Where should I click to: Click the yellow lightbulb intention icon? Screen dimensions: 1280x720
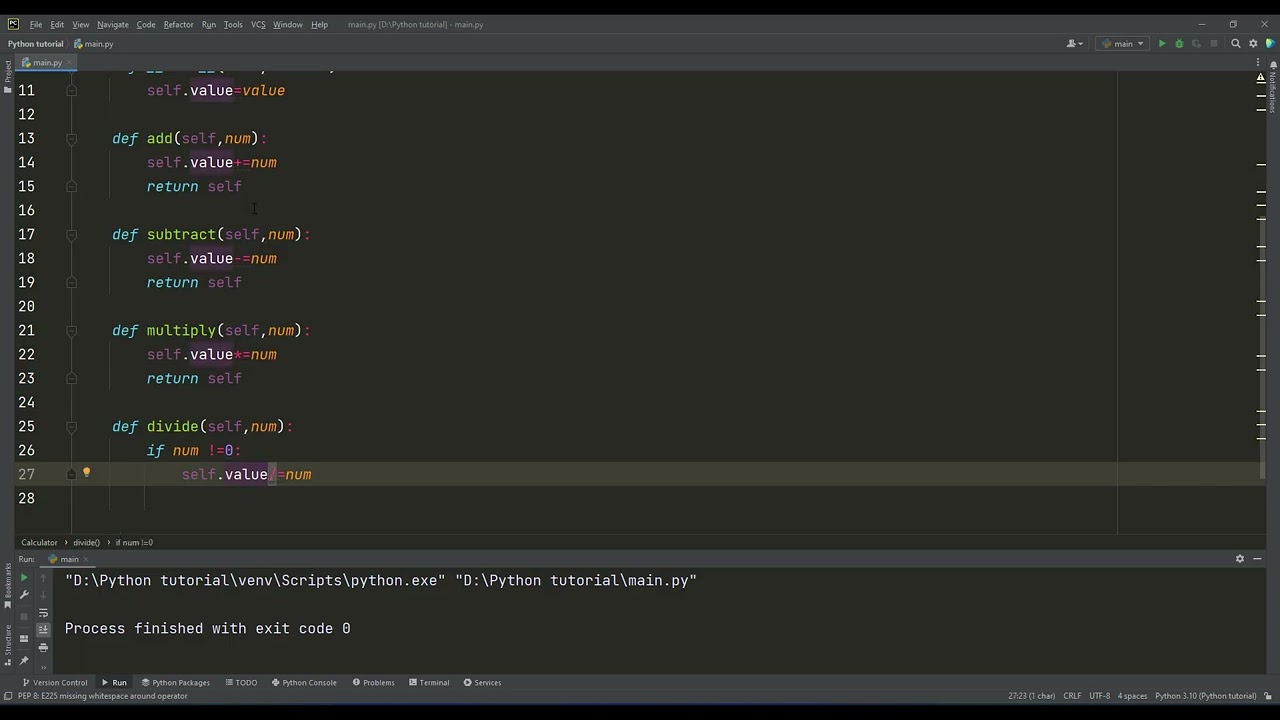87,473
